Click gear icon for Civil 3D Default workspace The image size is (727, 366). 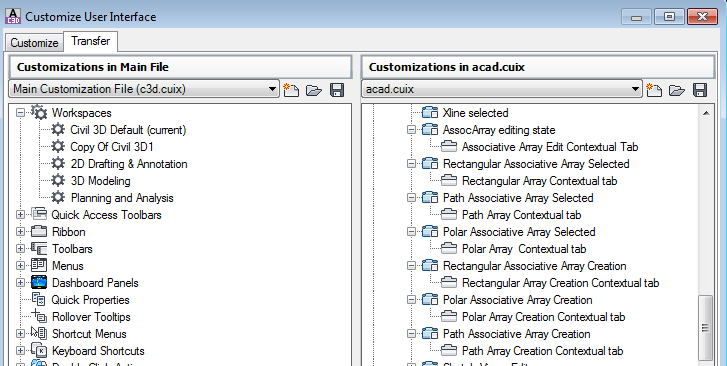tap(58, 129)
